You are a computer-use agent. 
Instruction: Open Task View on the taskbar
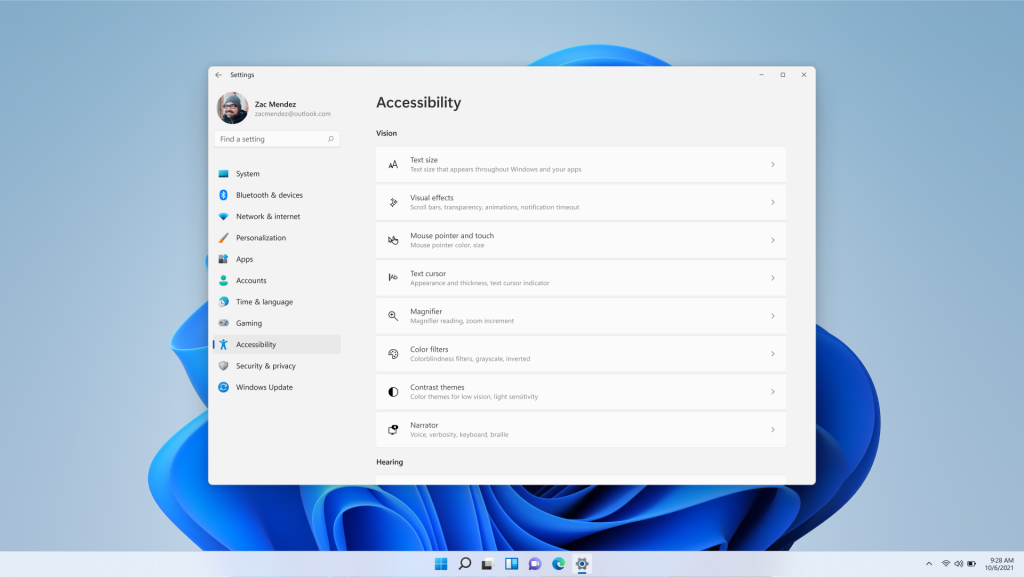pyautogui.click(x=487, y=564)
